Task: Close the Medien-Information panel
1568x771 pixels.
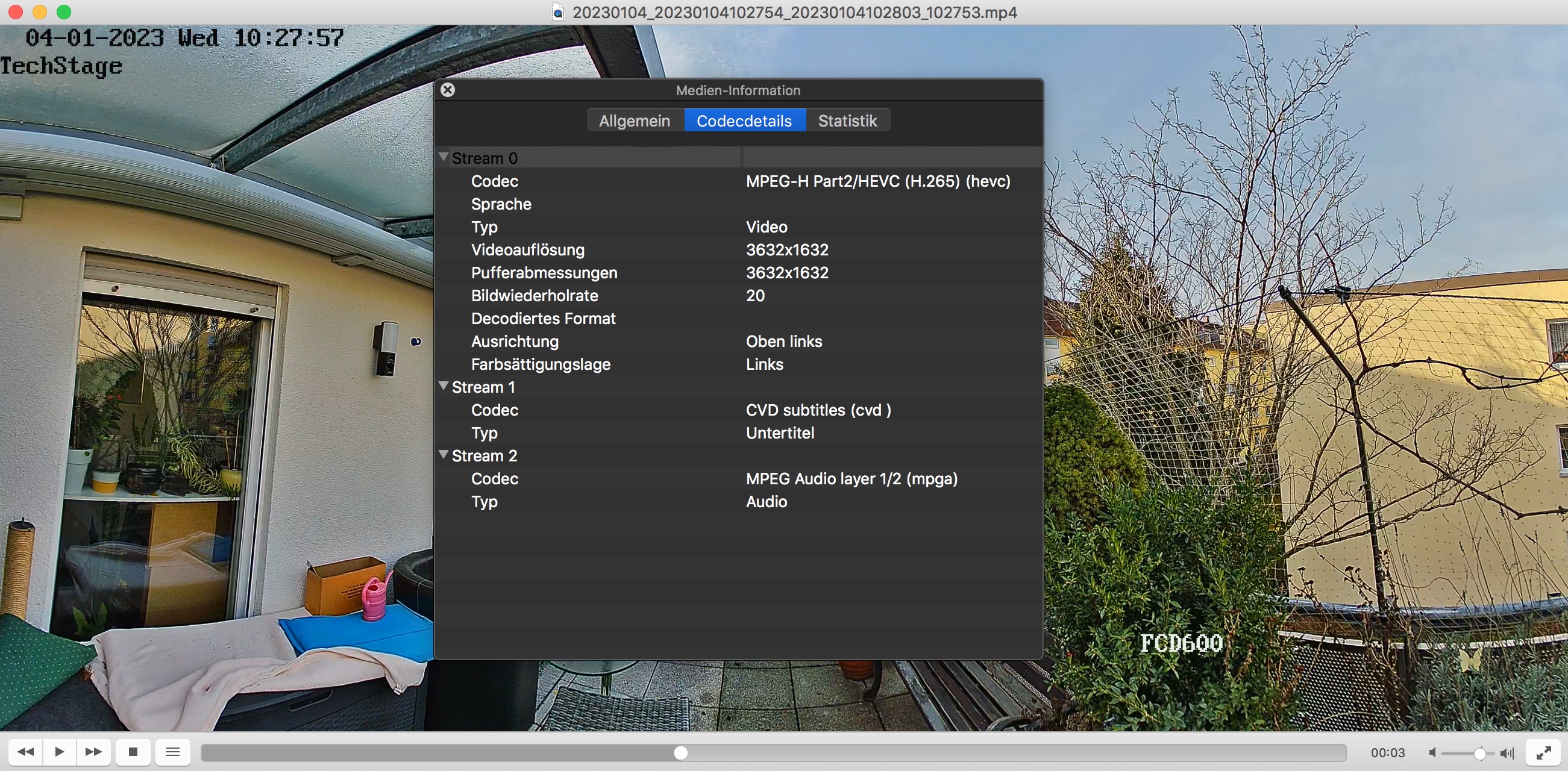Action: click(447, 90)
